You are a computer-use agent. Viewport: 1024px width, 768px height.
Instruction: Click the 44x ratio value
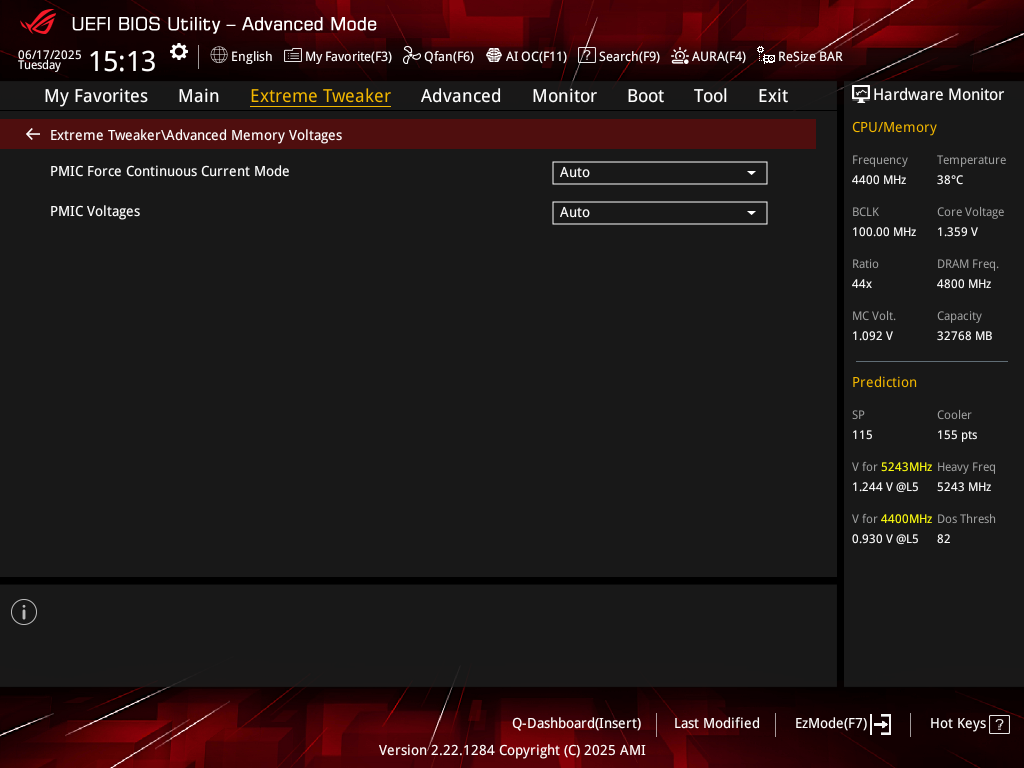point(862,284)
